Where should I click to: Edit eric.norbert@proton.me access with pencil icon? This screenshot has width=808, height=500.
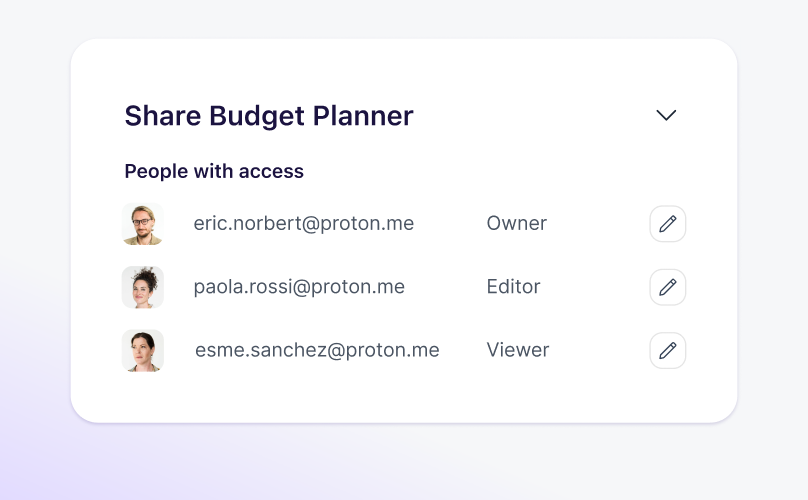(x=667, y=224)
